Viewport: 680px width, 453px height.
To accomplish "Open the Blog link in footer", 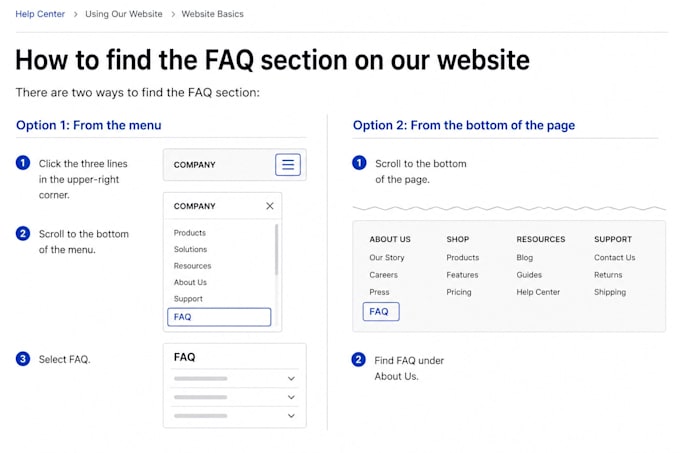I will pos(524,257).
